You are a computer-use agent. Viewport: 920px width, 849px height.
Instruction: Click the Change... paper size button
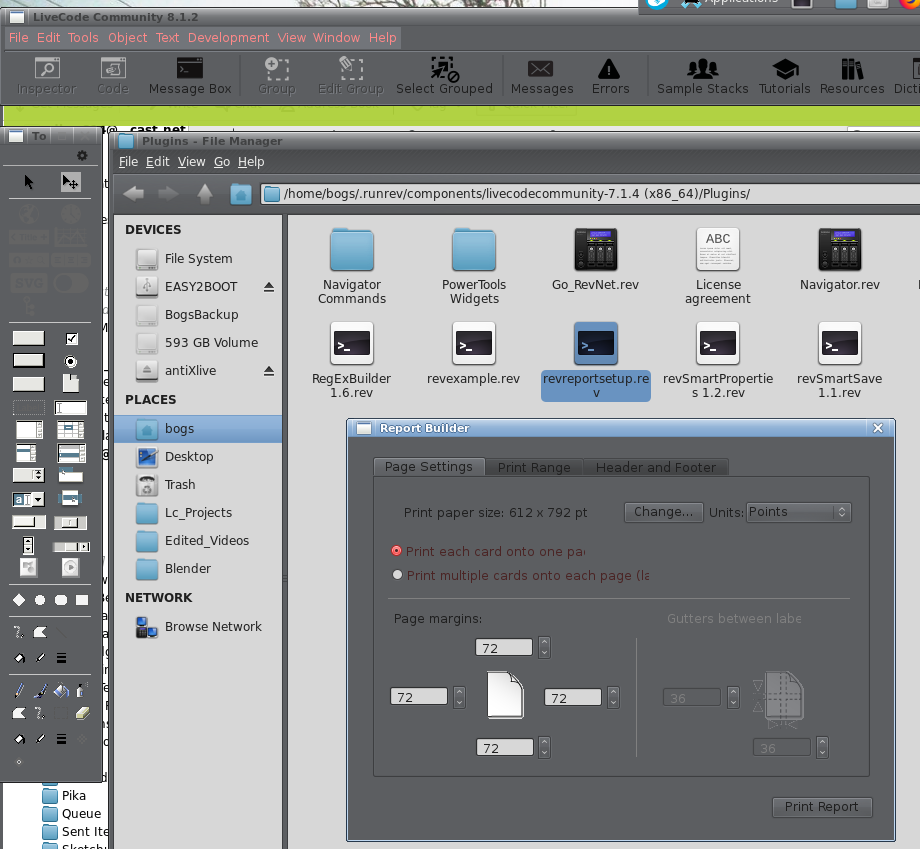pyautogui.click(x=663, y=512)
